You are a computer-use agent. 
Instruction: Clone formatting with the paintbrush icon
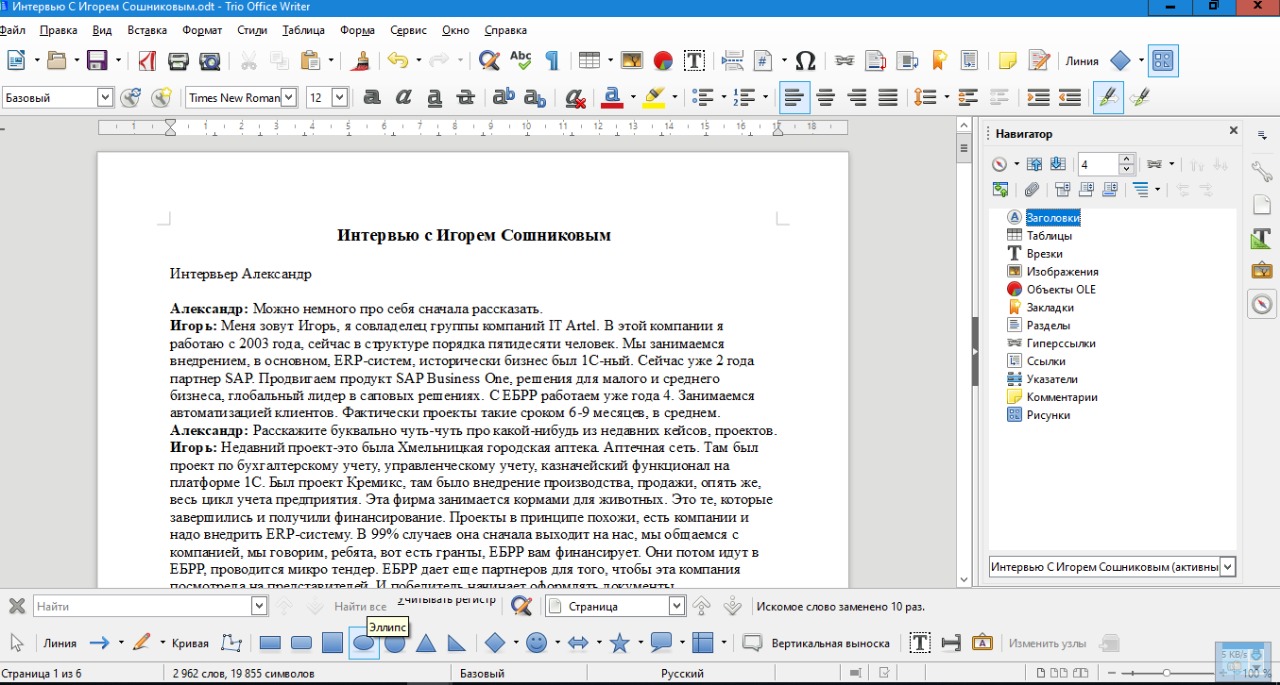click(361, 61)
